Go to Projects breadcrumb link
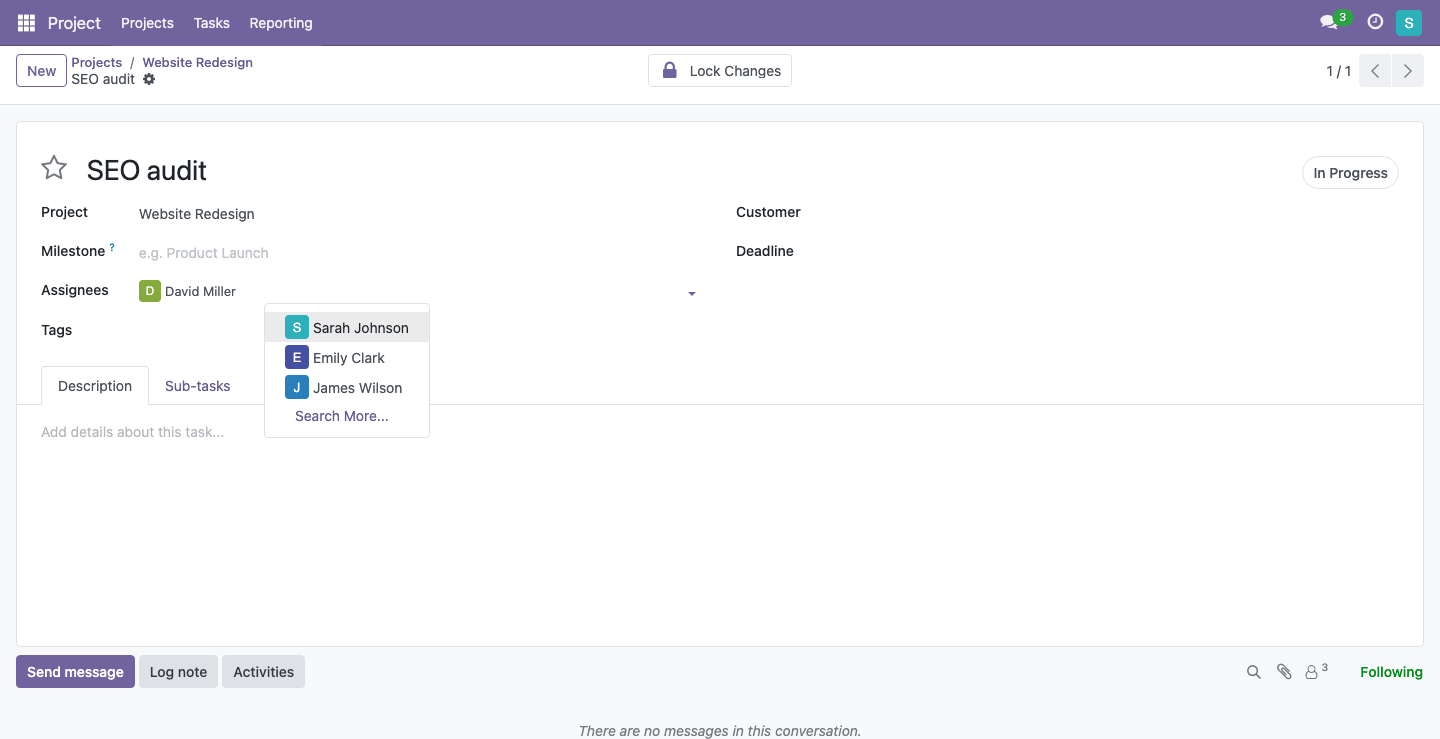1440x739 pixels. 96,62
